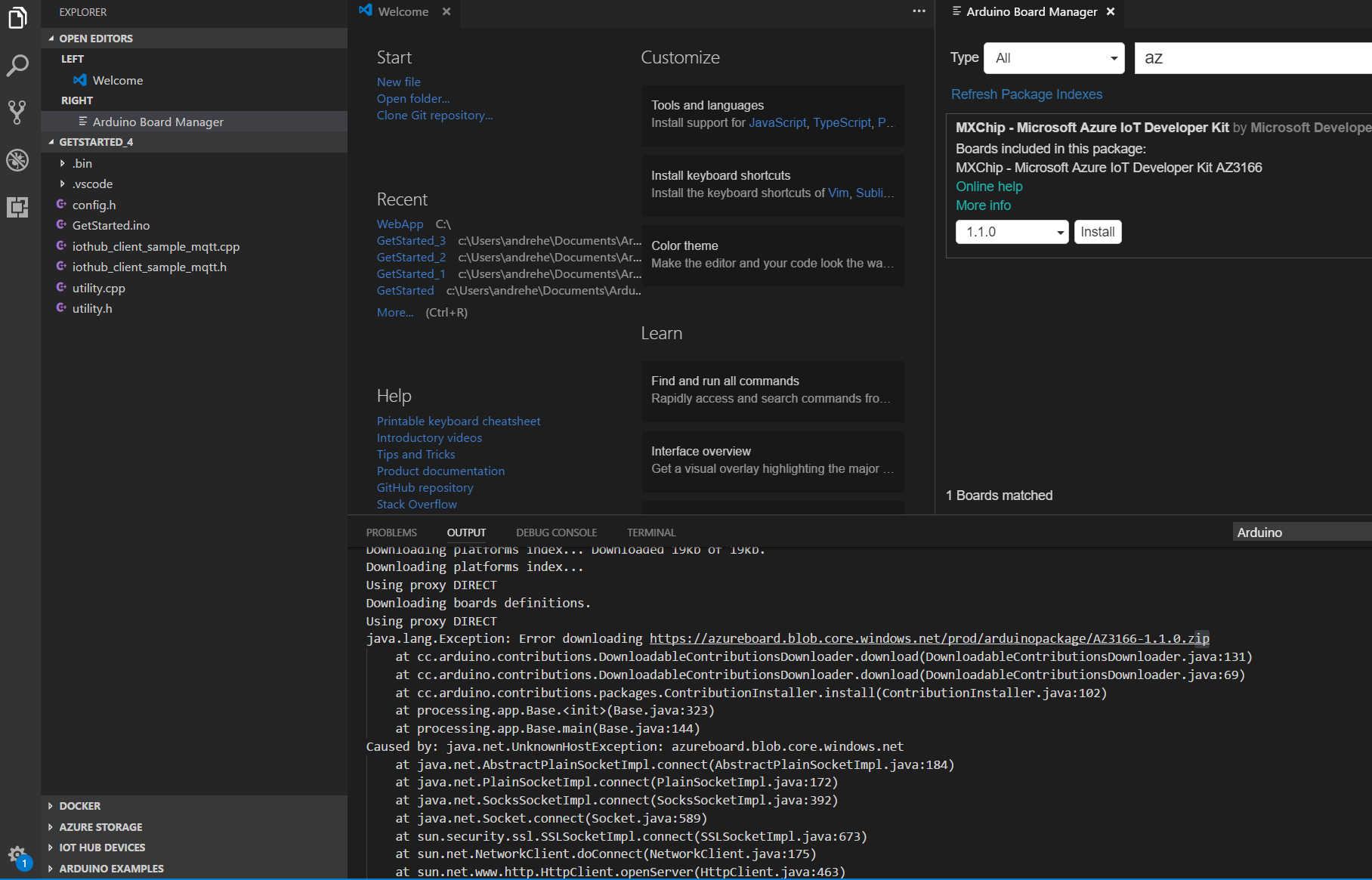Click the editor more actions ellipsis icon
The image size is (1372, 880).
[919, 11]
